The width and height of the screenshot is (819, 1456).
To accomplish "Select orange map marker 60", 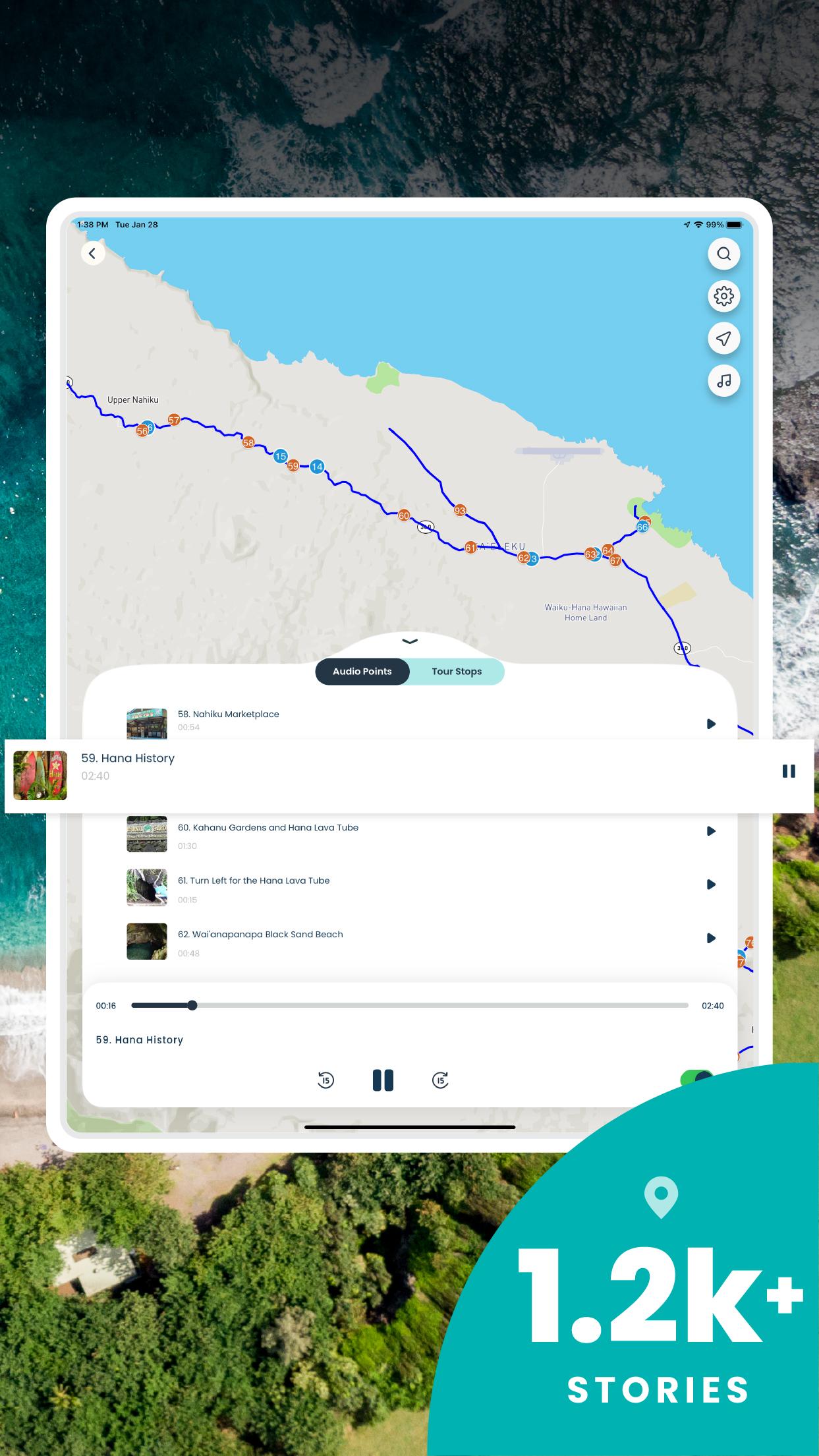I will tap(404, 515).
